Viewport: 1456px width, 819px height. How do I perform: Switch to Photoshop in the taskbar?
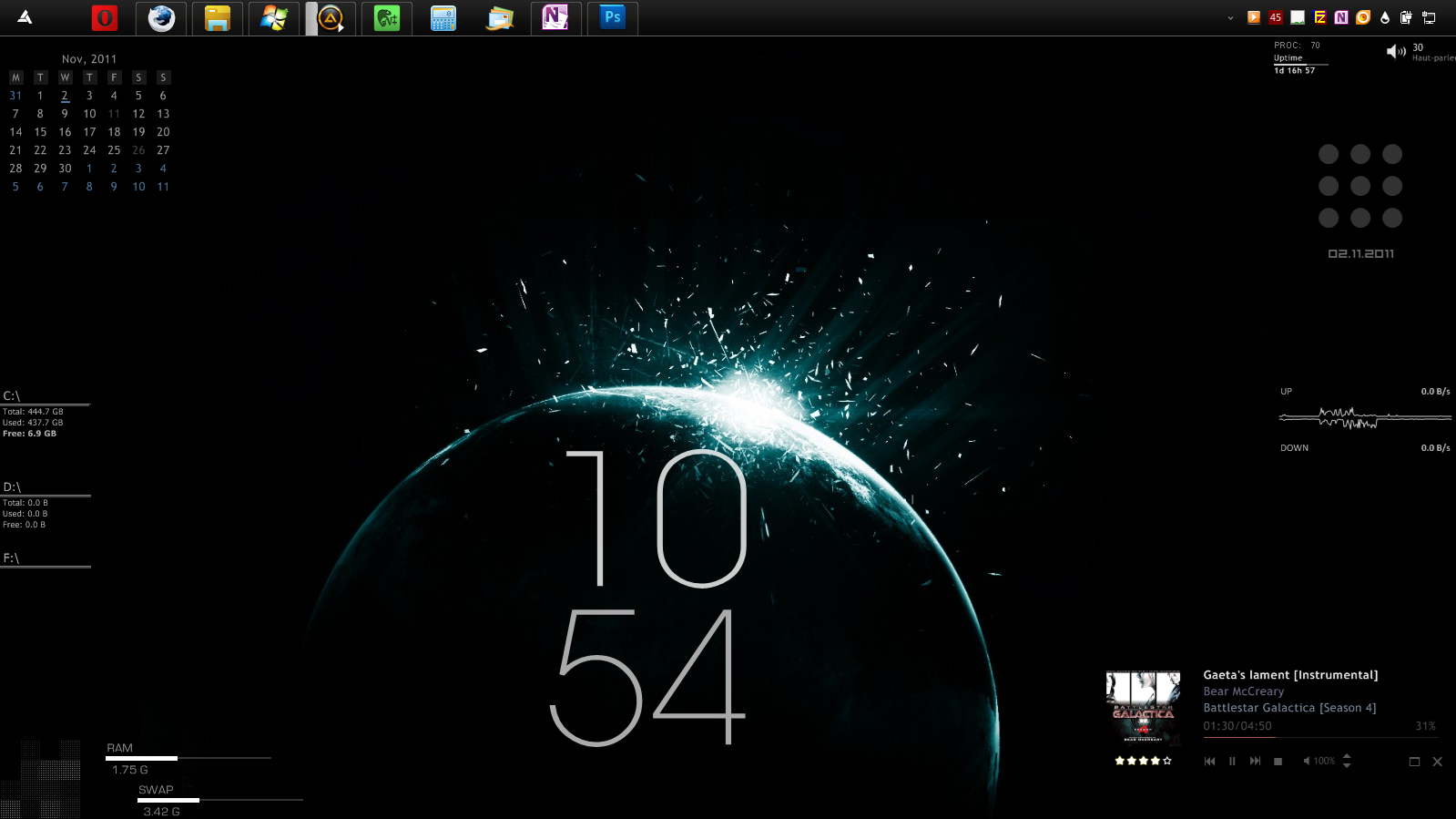tap(613, 18)
